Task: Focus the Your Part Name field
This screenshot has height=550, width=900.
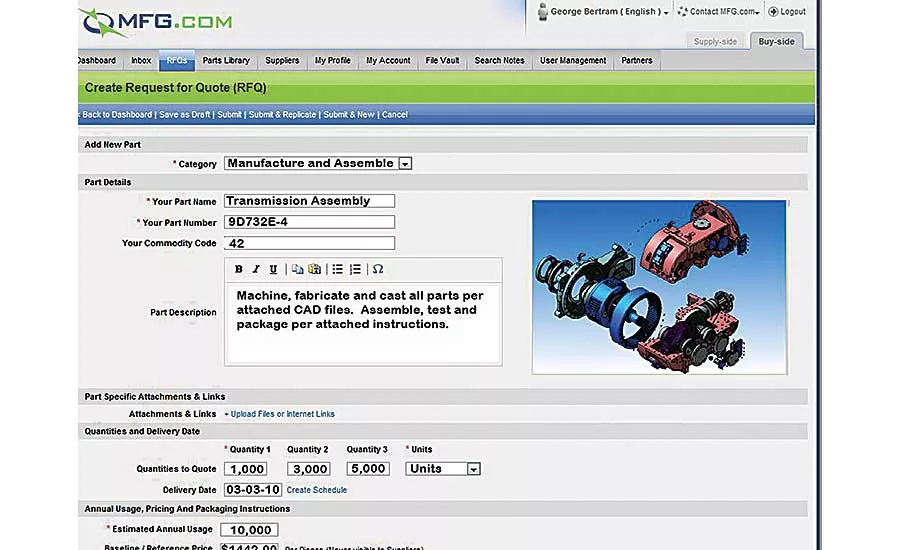Action: click(x=309, y=201)
